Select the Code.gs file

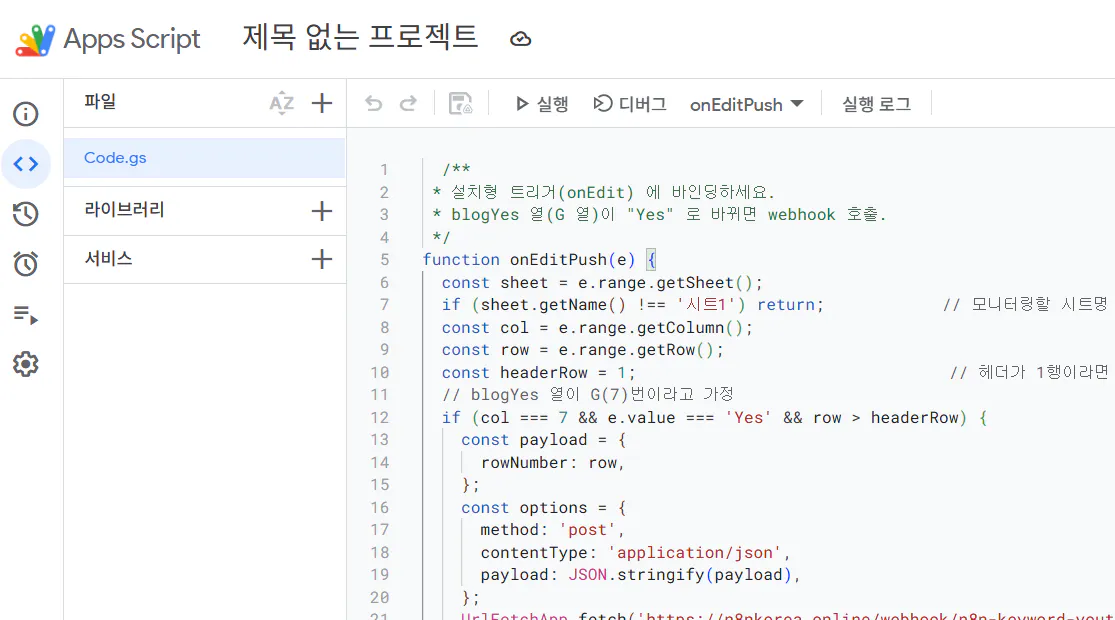205,158
